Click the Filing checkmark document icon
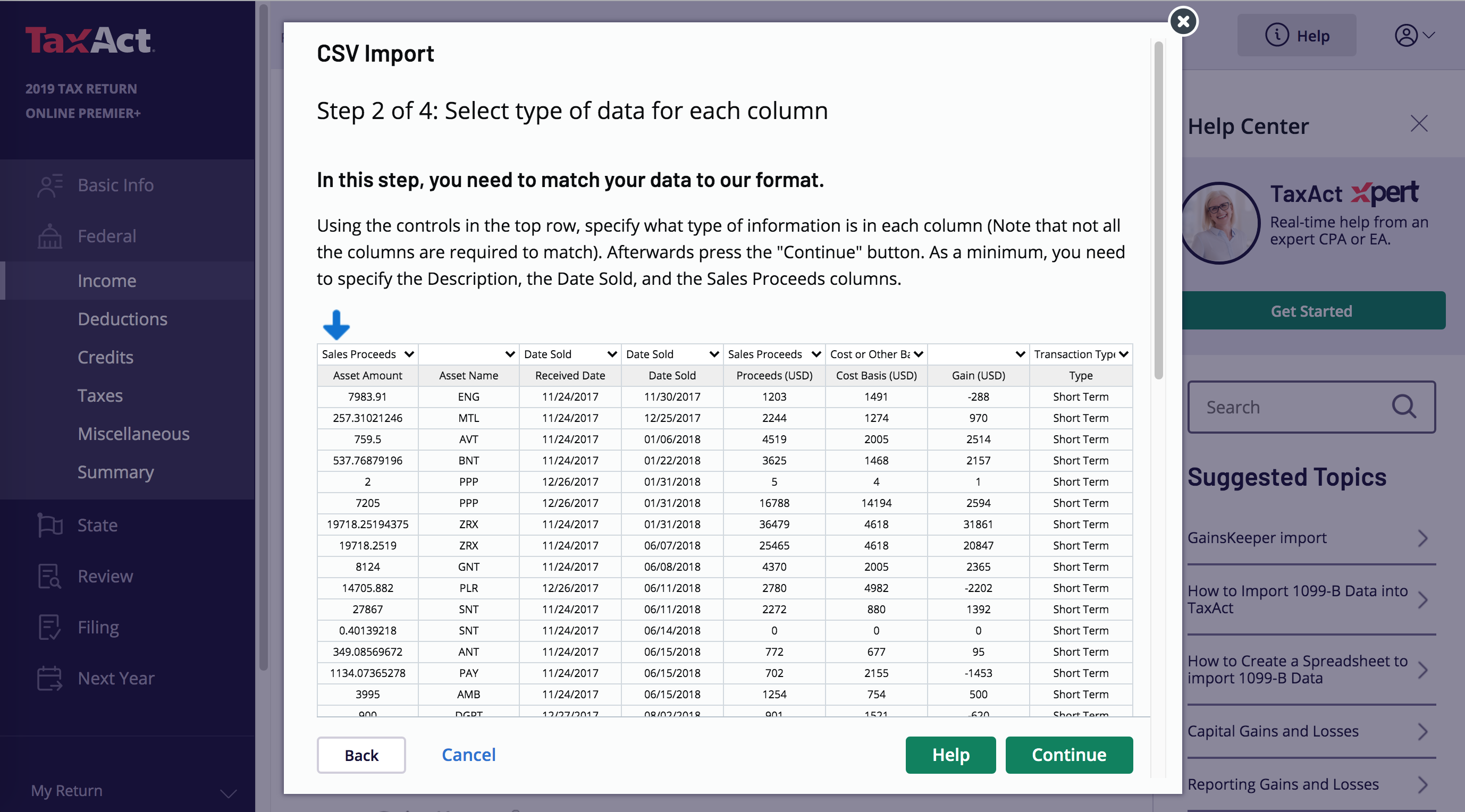Screen dimensions: 1465x812 (49, 627)
